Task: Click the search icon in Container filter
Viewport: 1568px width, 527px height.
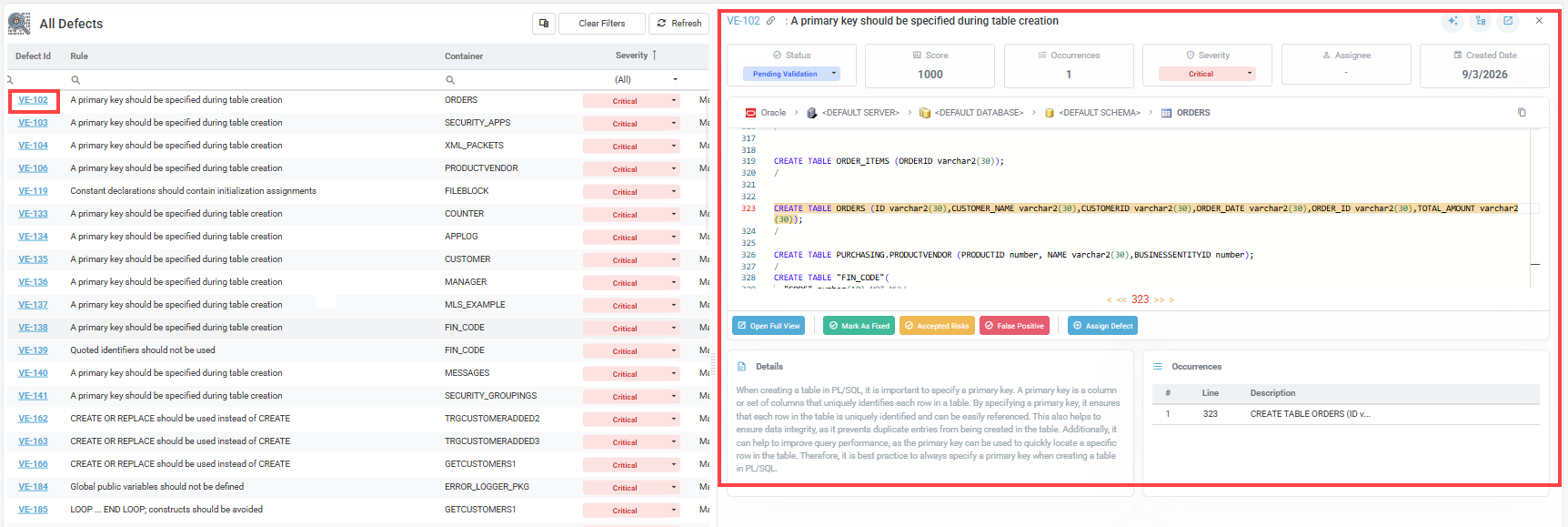Action: click(x=450, y=80)
